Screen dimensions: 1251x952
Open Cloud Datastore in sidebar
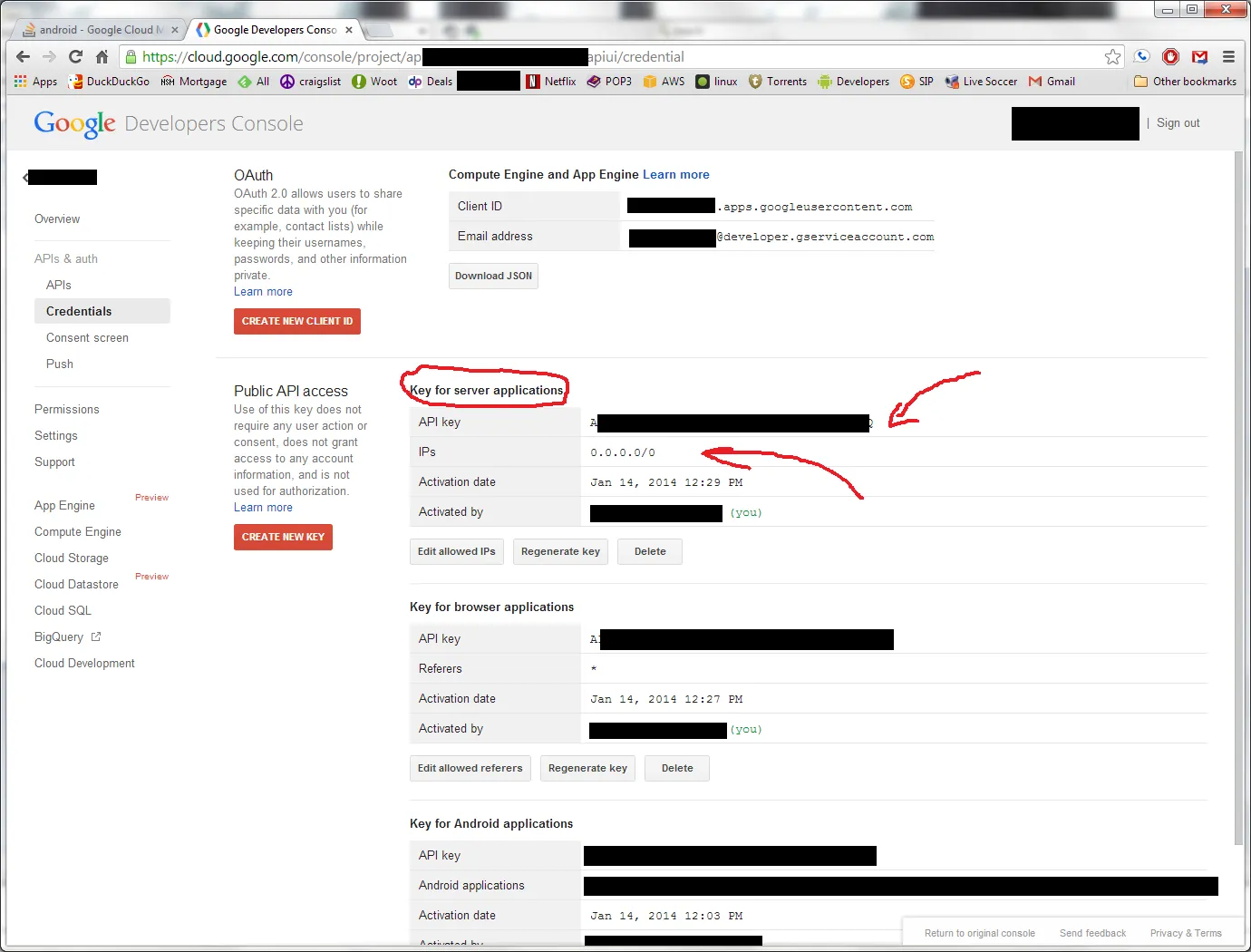[76, 585]
